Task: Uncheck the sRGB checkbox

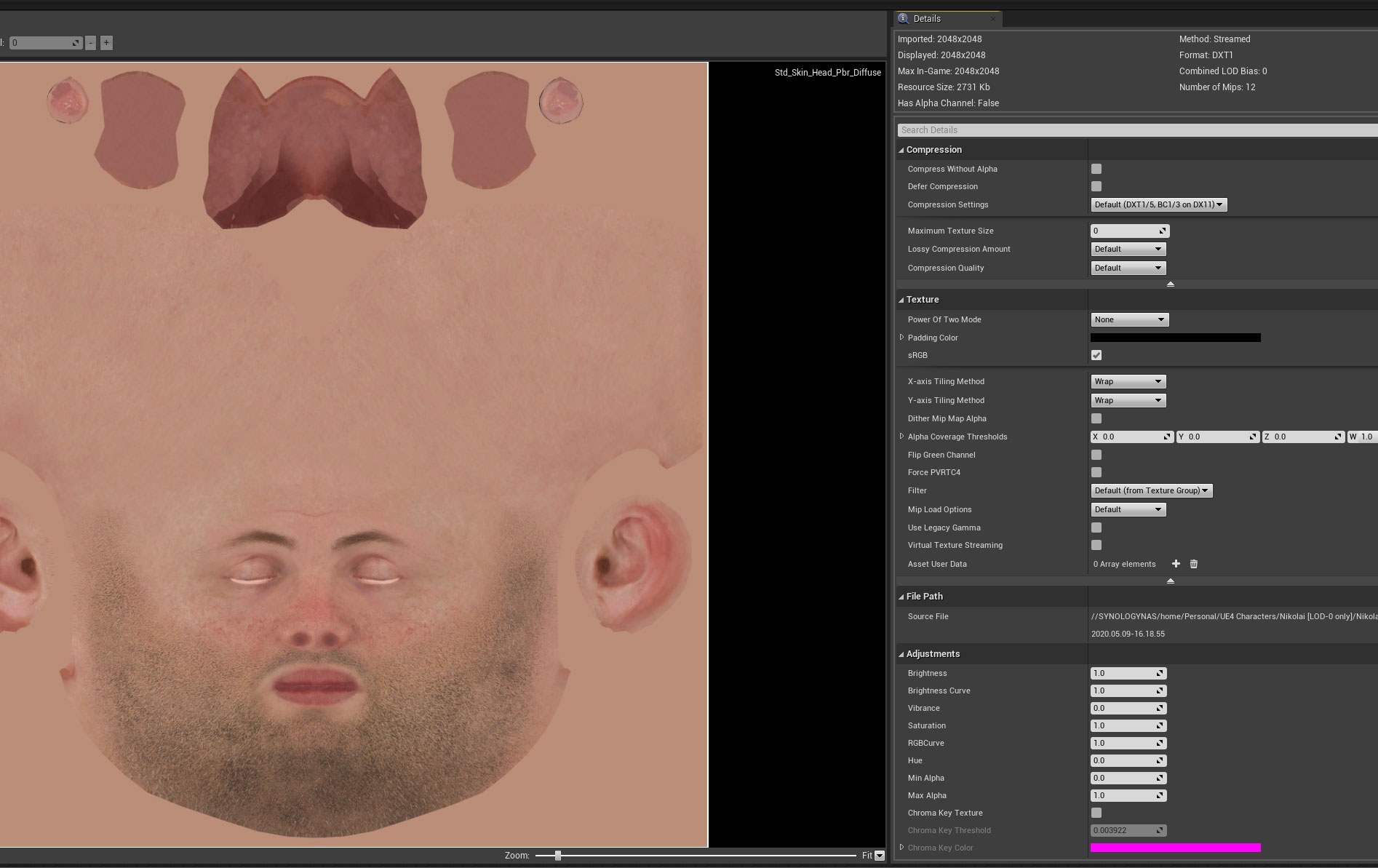Action: click(x=1096, y=355)
